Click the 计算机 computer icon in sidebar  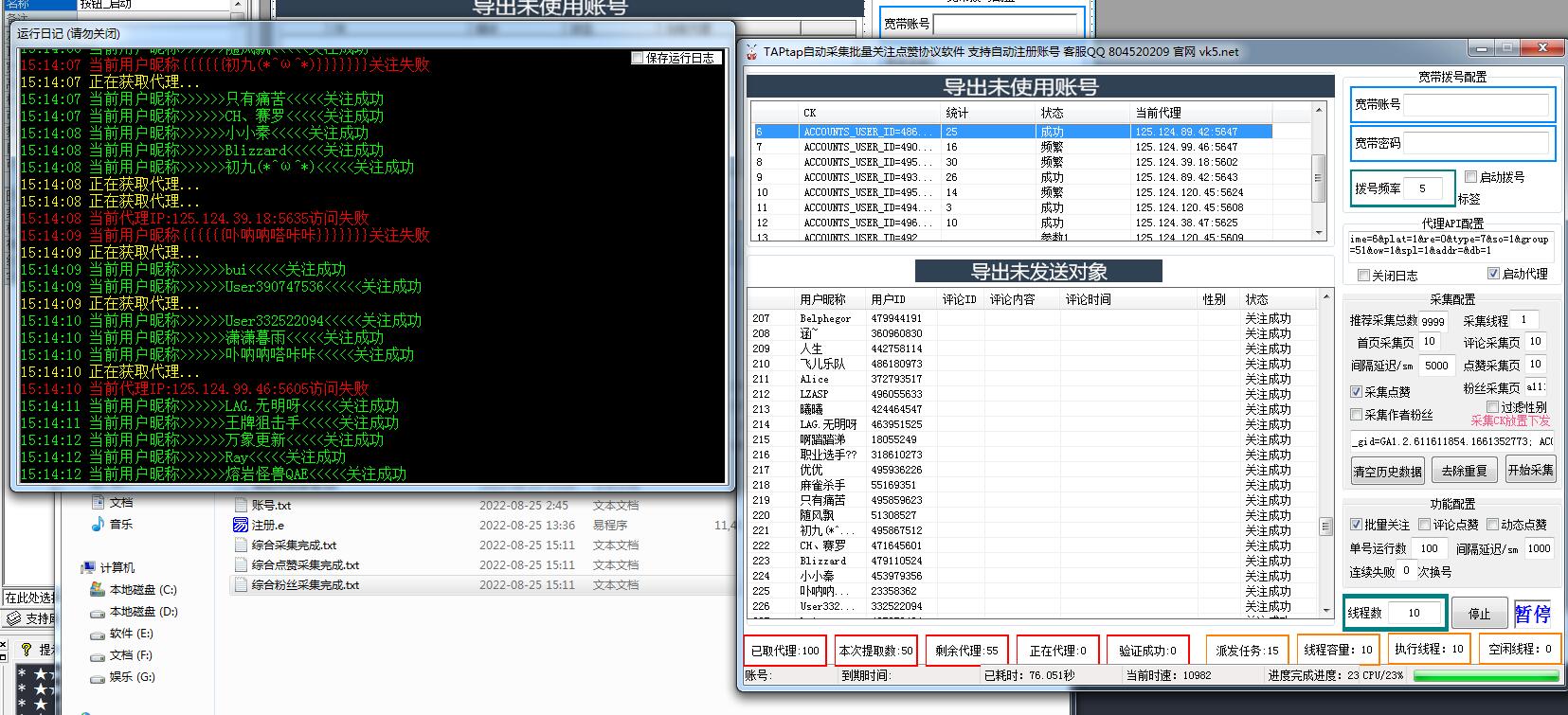[88, 567]
